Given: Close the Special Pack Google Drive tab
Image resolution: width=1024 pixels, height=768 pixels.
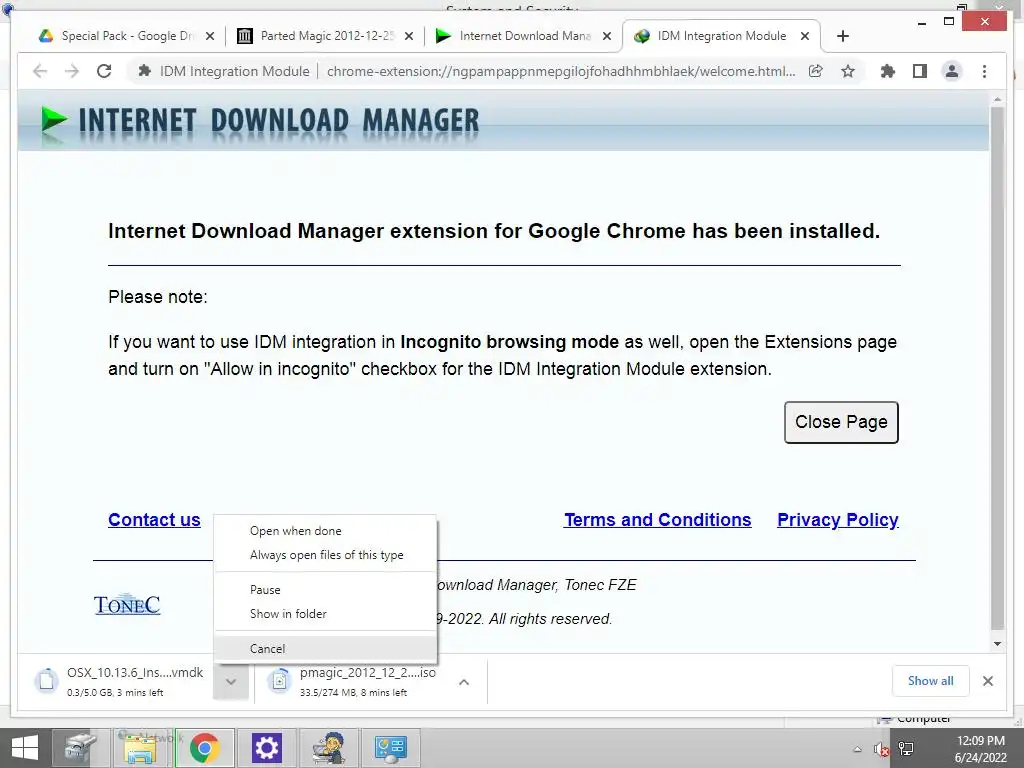Looking at the screenshot, I should [210, 36].
